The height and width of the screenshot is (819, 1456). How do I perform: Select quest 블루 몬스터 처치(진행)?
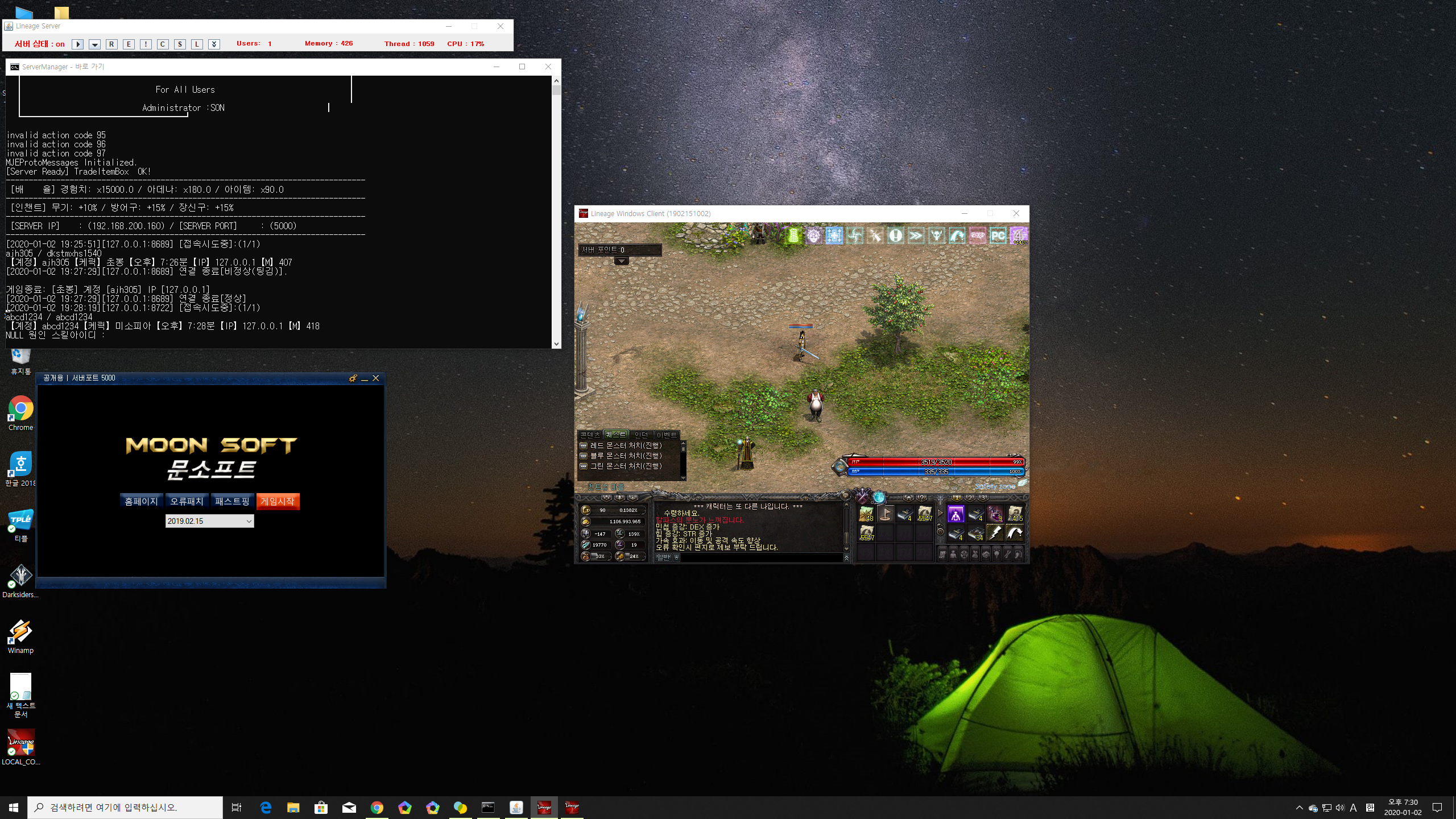[x=626, y=456]
